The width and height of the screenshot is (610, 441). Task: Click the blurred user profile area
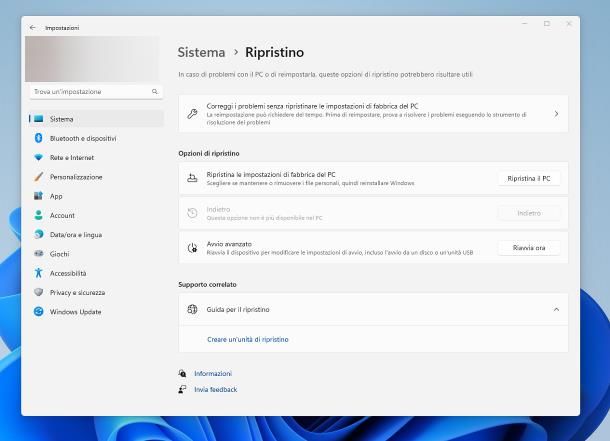92,59
